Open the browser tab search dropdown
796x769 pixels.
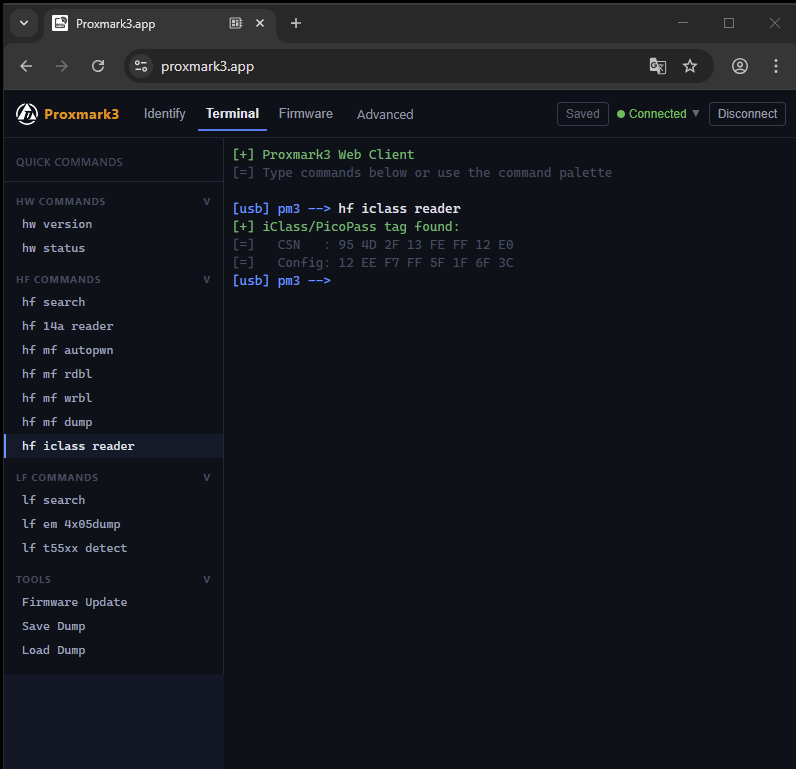point(24,23)
